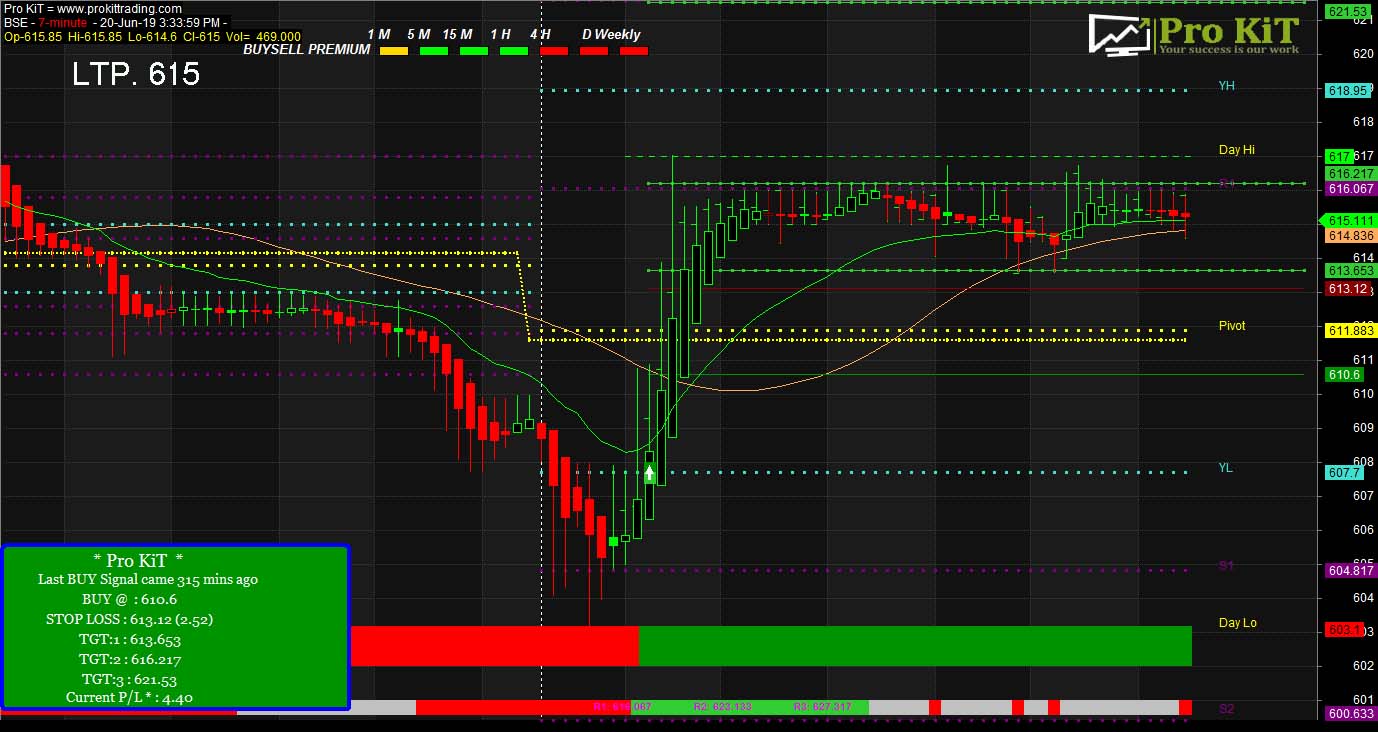Select the D Weekly timeframe label

611,34
